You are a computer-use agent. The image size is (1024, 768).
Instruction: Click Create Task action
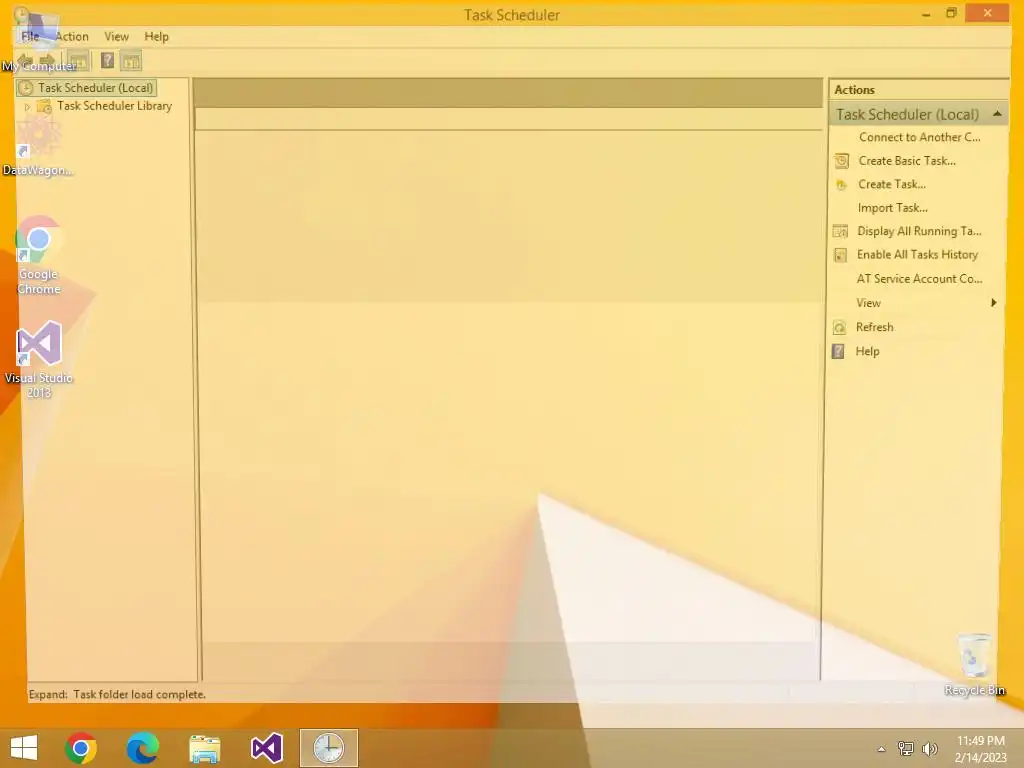click(891, 184)
